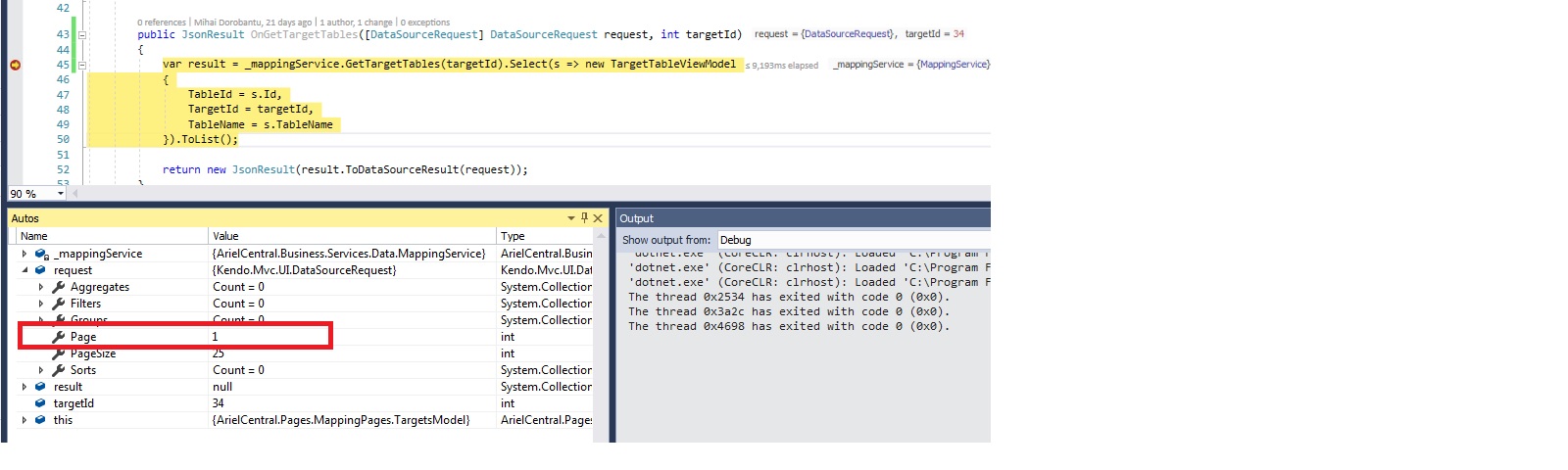1568x470 pixels.
Task: Click the Value column header
Action: click(352, 236)
